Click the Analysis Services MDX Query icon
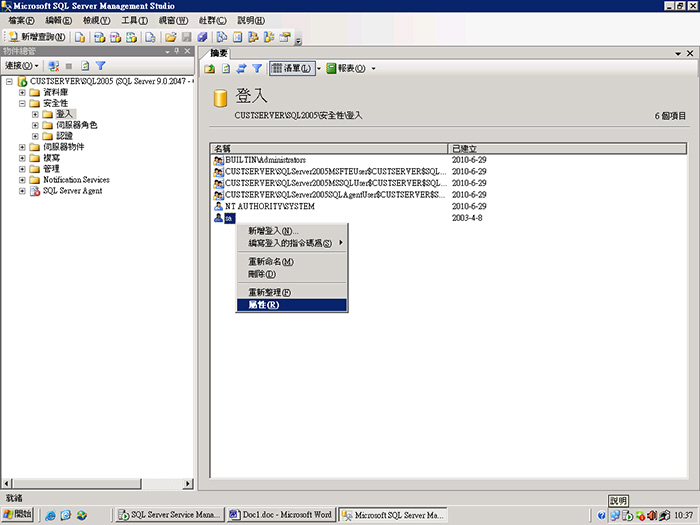Image resolution: width=700 pixels, height=525 pixels. 99,37
